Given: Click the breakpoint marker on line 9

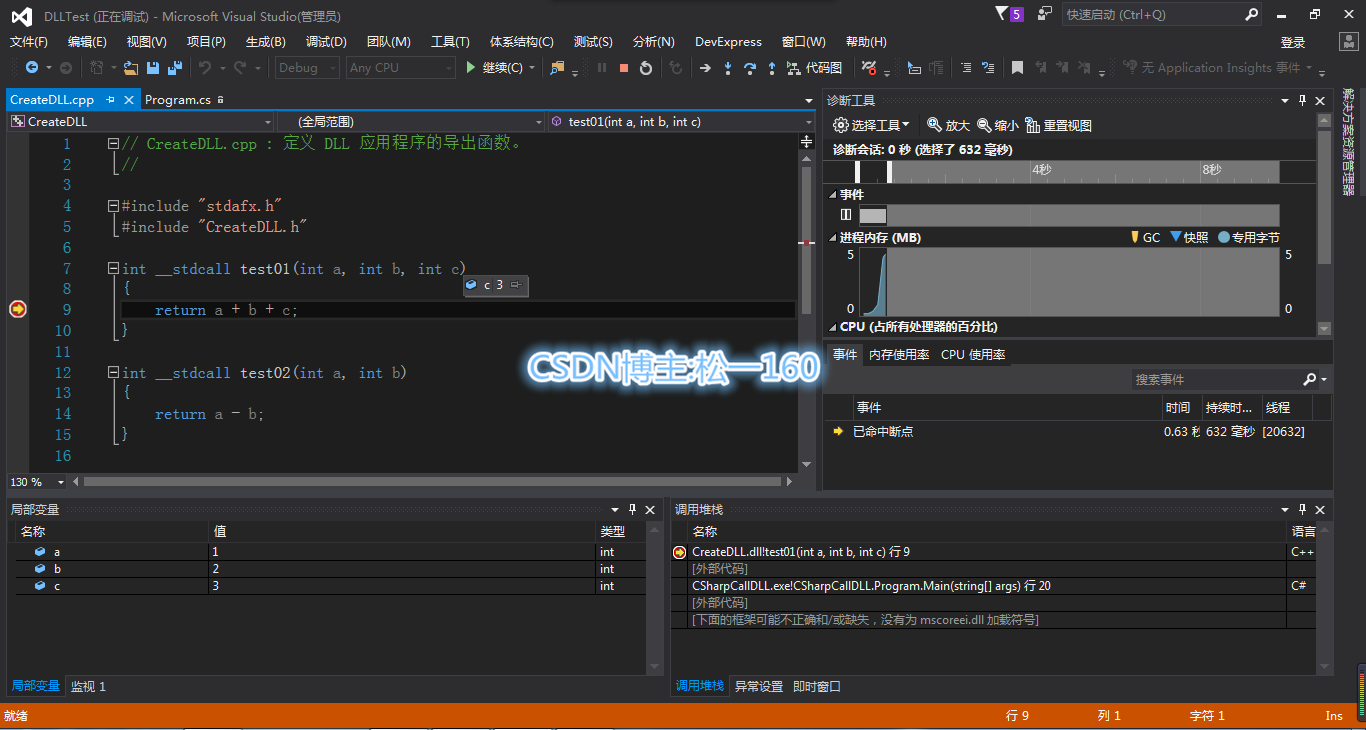Looking at the screenshot, I should (17, 310).
